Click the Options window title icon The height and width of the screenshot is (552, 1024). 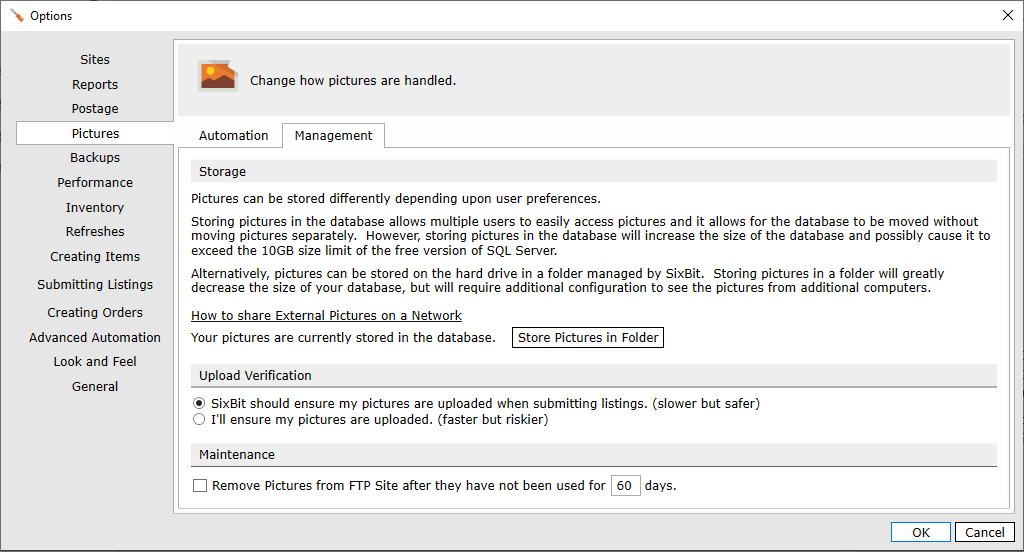[17, 16]
